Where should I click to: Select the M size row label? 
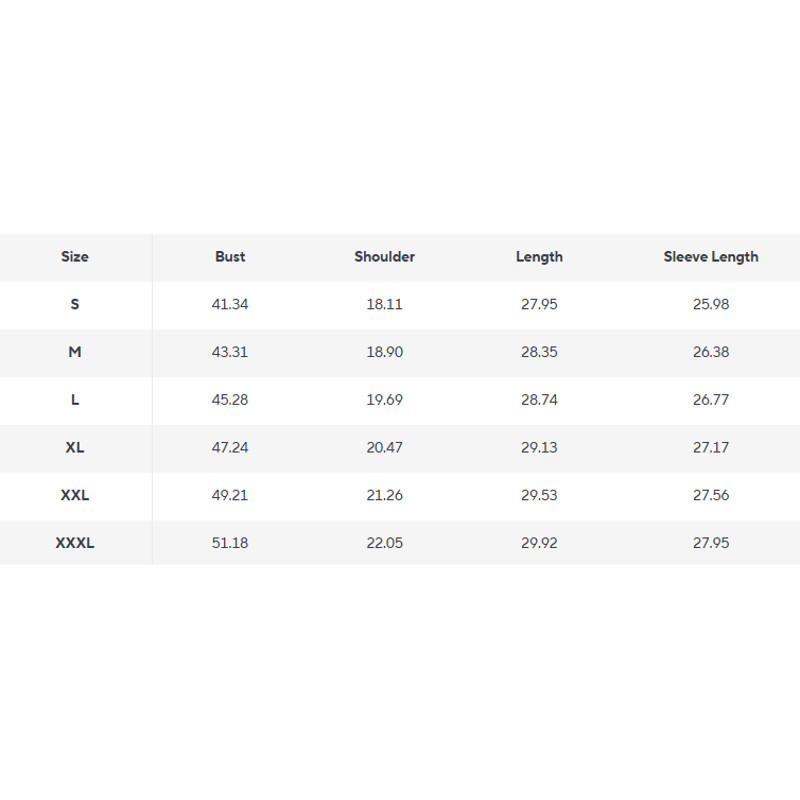[x=75, y=352]
